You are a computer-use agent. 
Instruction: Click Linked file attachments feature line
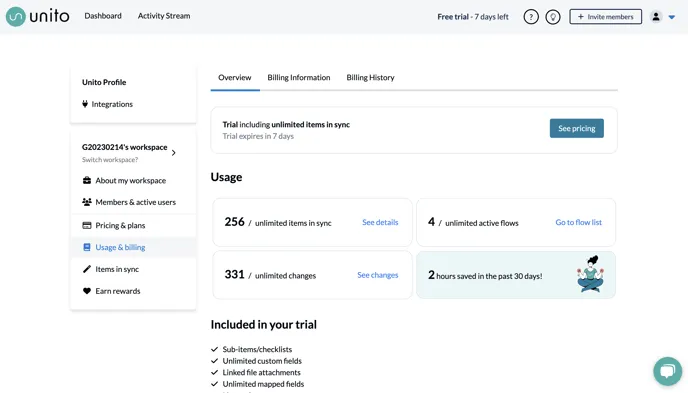pyautogui.click(x=262, y=372)
